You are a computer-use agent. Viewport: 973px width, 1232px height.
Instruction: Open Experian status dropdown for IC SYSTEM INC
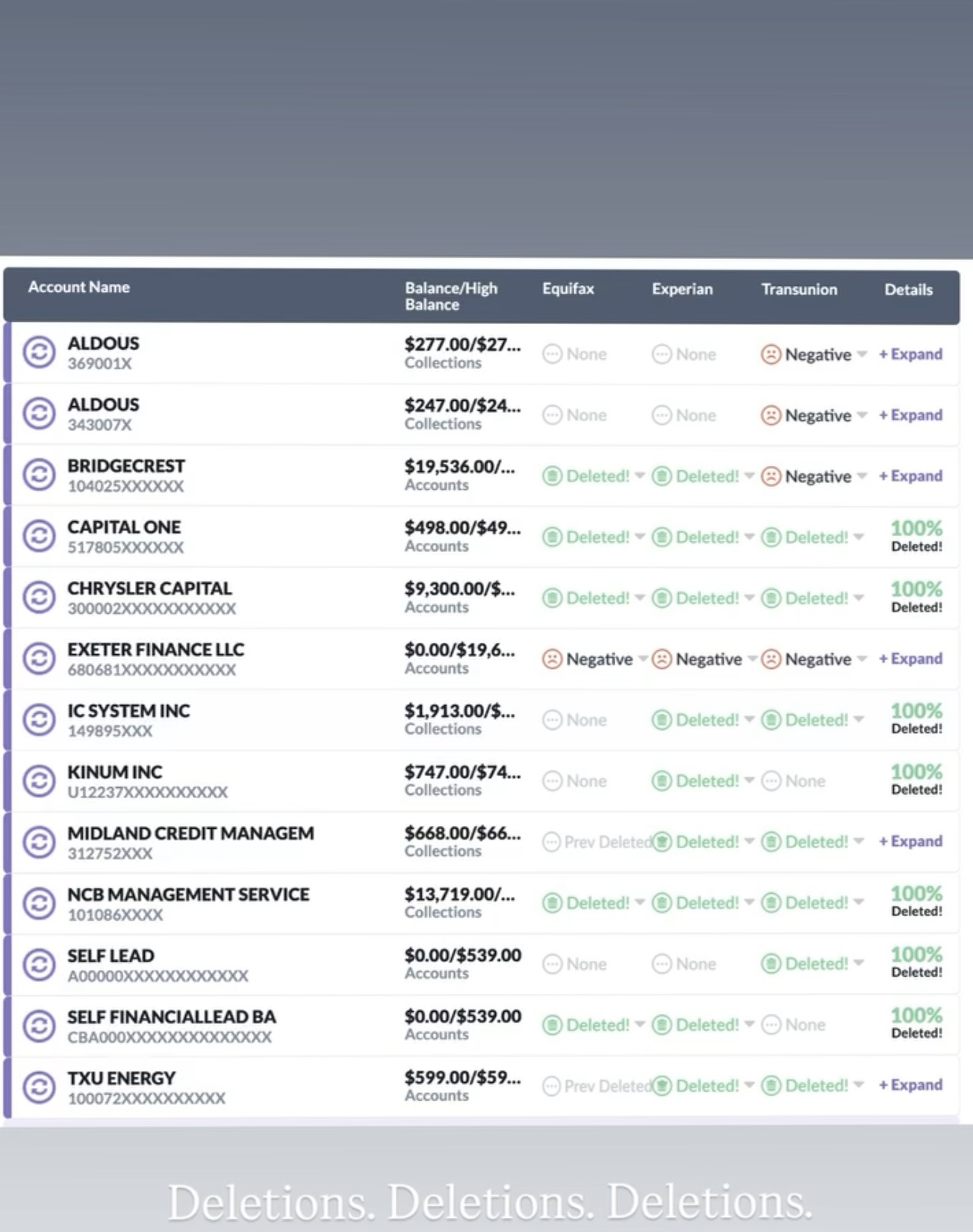(749, 721)
